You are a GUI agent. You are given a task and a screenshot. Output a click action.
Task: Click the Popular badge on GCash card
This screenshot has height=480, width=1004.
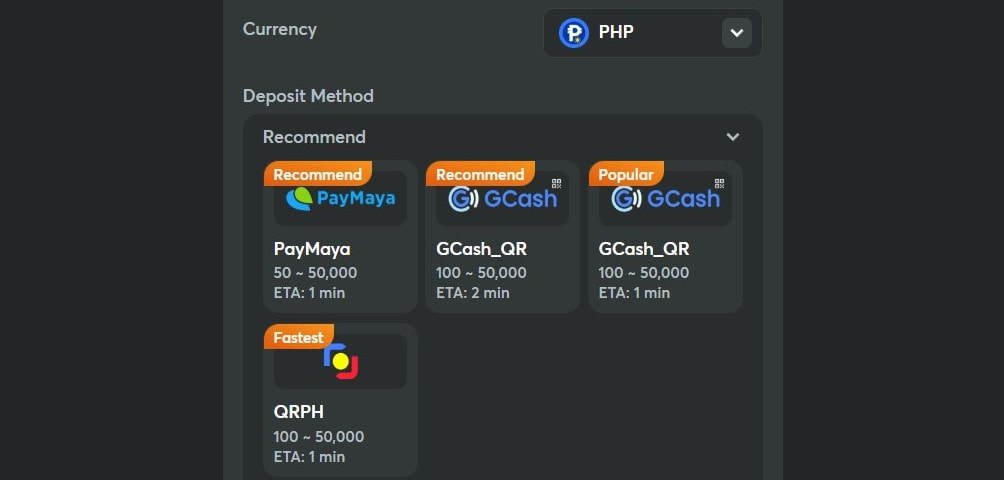point(626,174)
